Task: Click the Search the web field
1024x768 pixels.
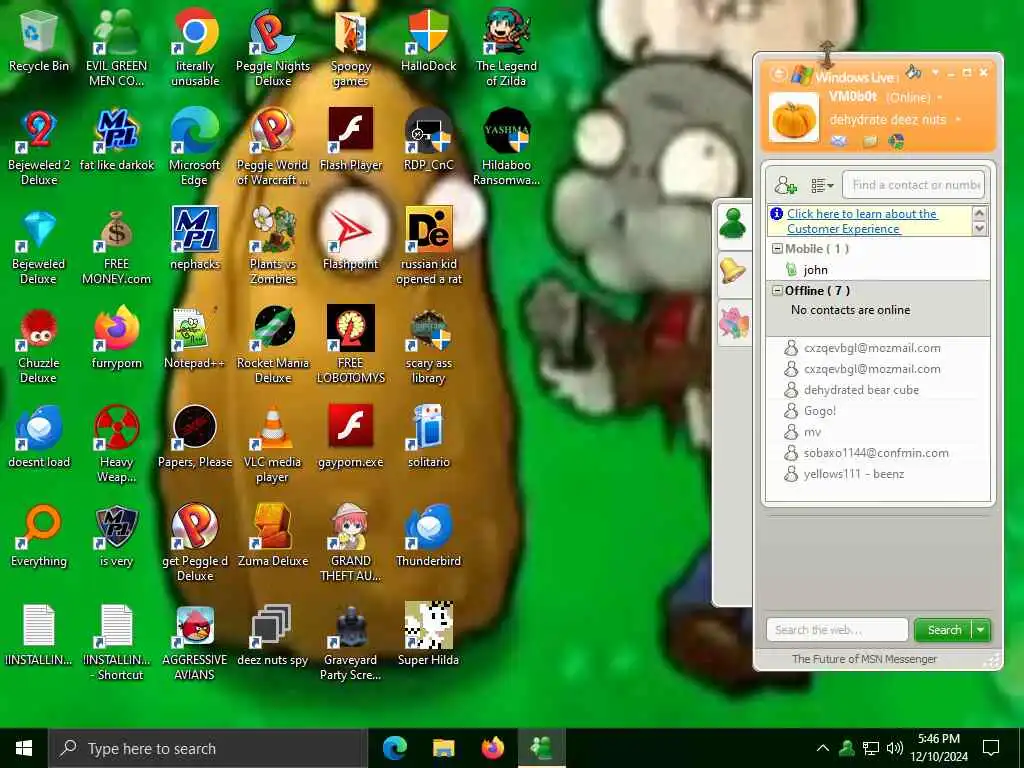Action: coord(837,630)
